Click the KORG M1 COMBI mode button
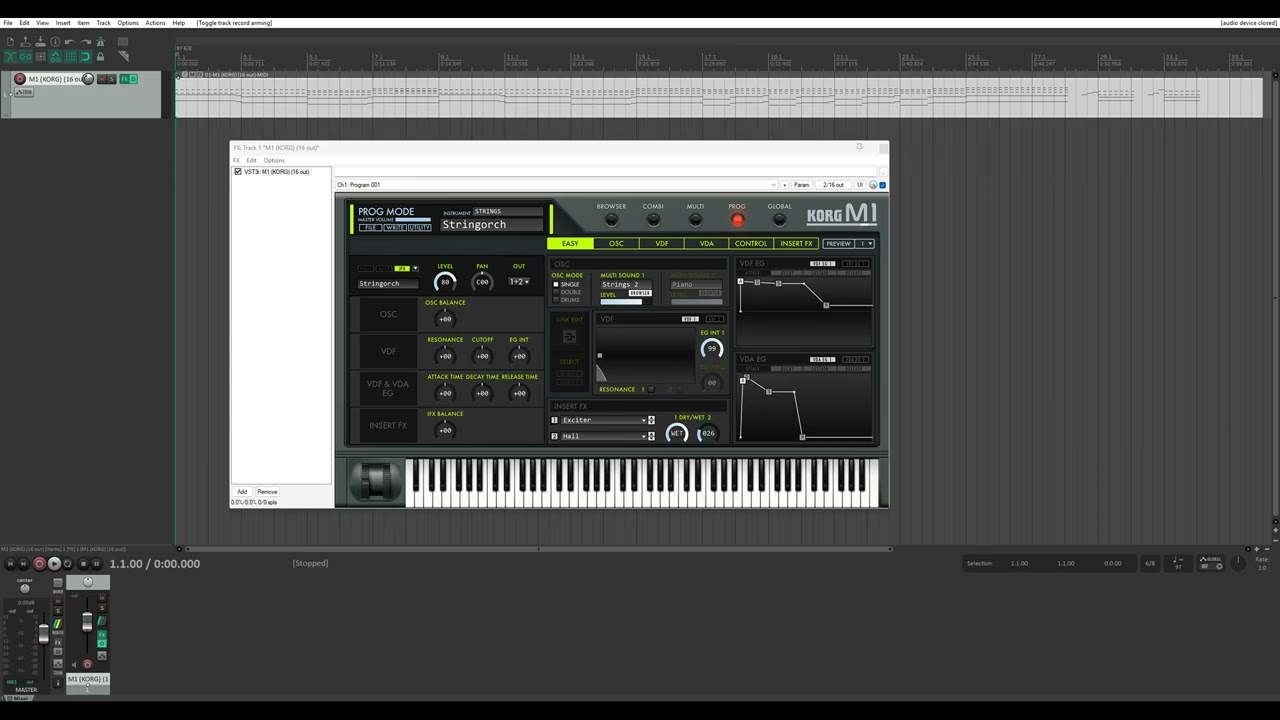Image resolution: width=1280 pixels, height=720 pixels. [x=653, y=219]
